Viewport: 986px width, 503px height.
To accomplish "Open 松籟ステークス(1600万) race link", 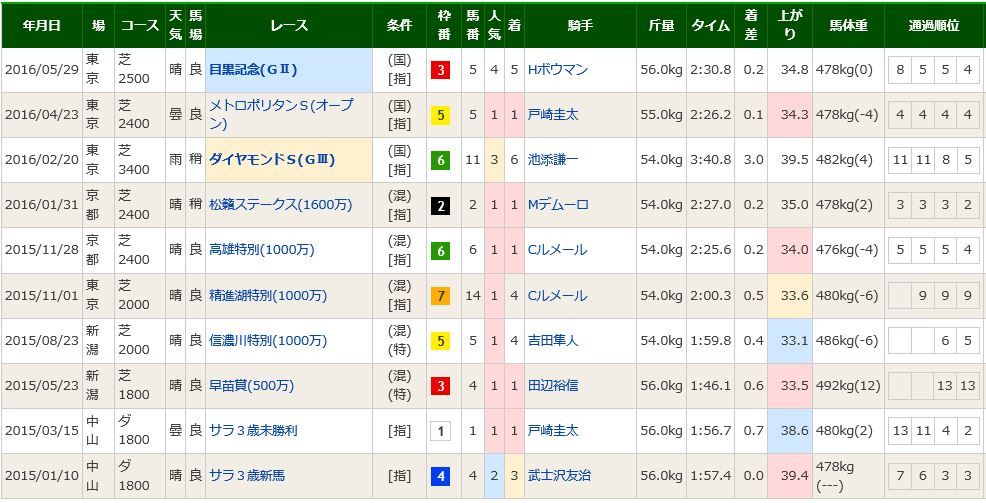I will [x=280, y=205].
